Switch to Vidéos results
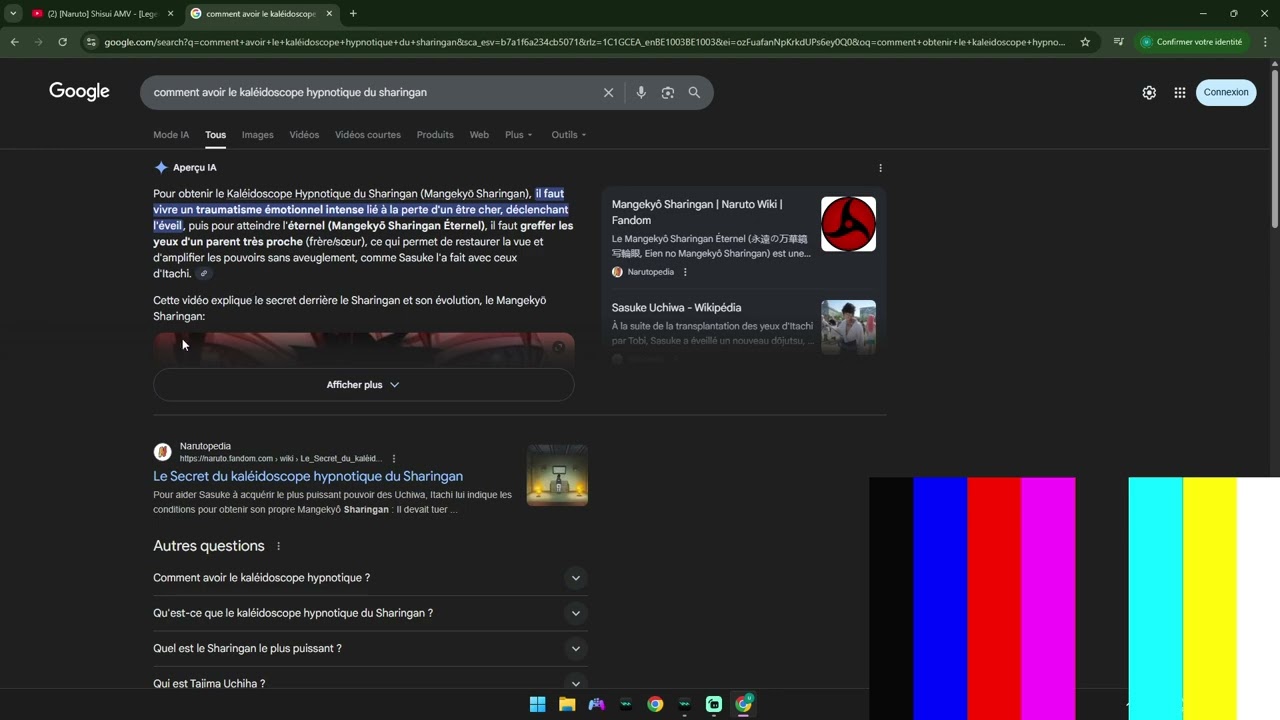1280x720 pixels. coord(304,135)
